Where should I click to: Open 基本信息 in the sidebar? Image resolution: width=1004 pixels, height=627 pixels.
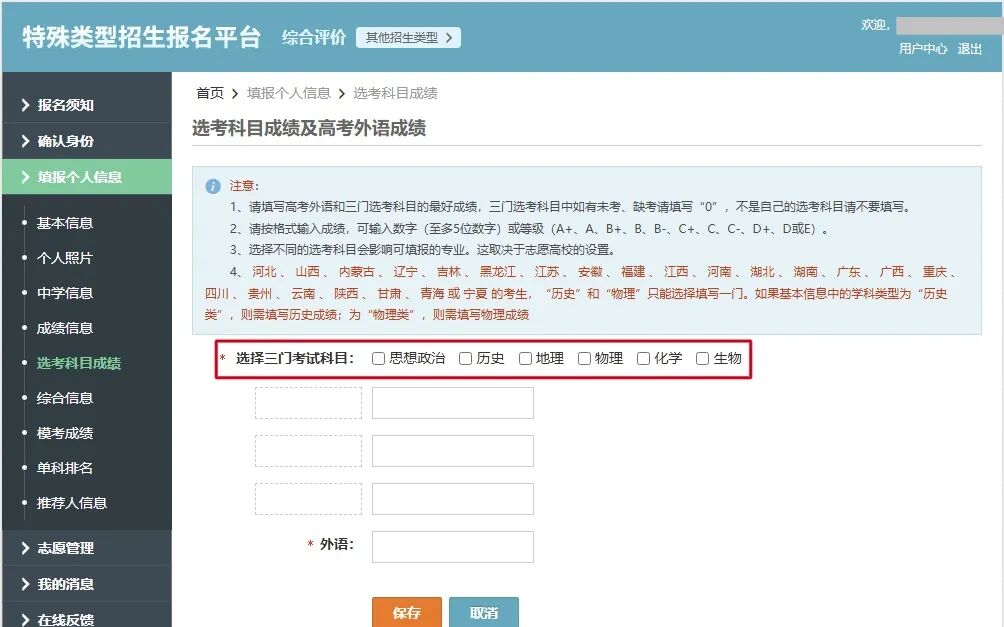(x=65, y=223)
